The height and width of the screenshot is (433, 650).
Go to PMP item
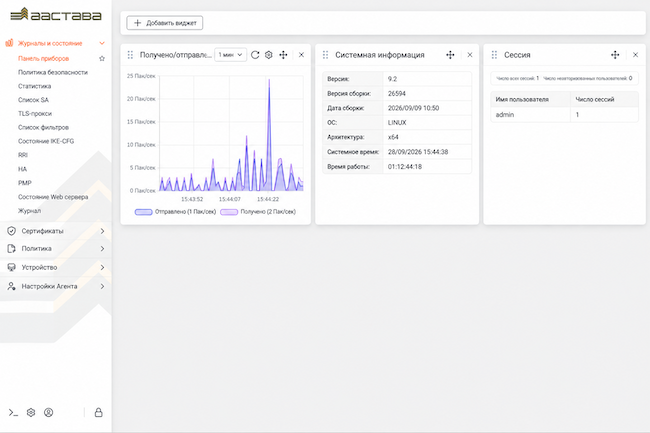tap(24, 183)
